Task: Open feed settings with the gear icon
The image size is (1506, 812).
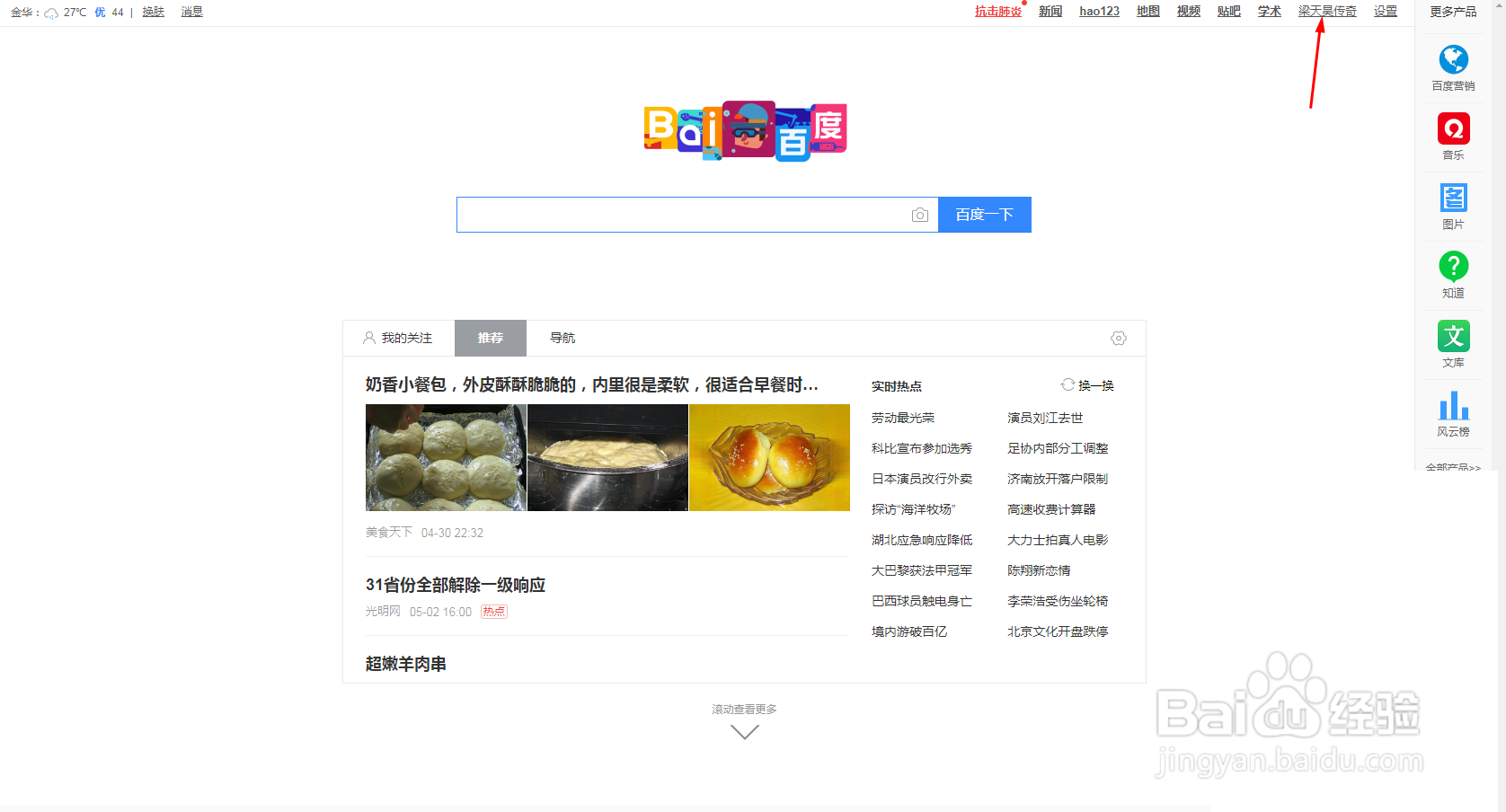Action: coord(1118,339)
